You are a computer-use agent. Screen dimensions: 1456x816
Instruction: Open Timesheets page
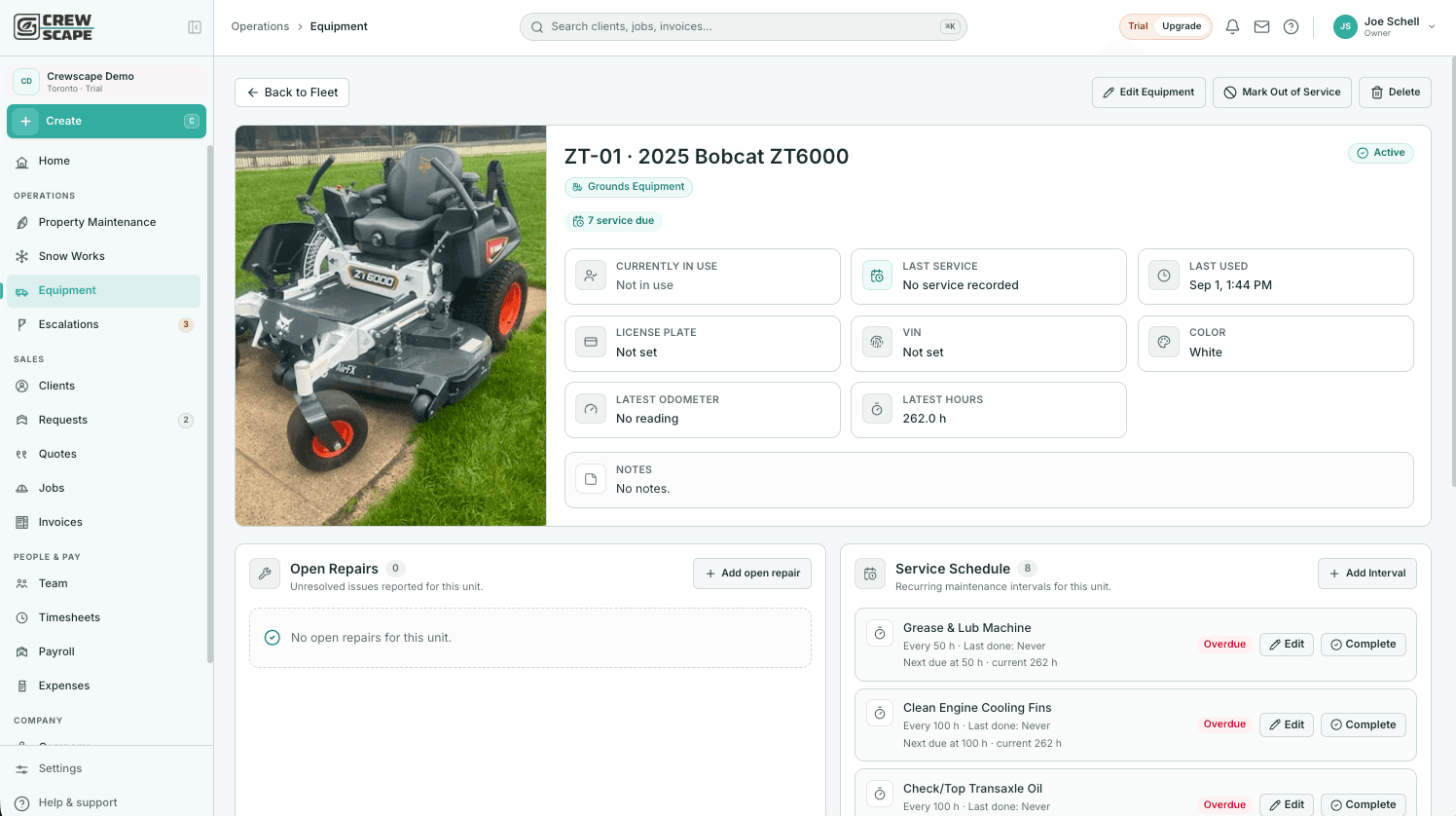103,618
